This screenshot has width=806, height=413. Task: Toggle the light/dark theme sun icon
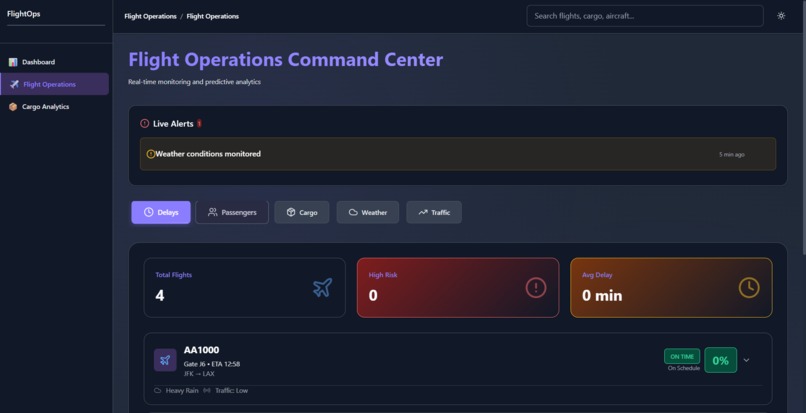(781, 16)
